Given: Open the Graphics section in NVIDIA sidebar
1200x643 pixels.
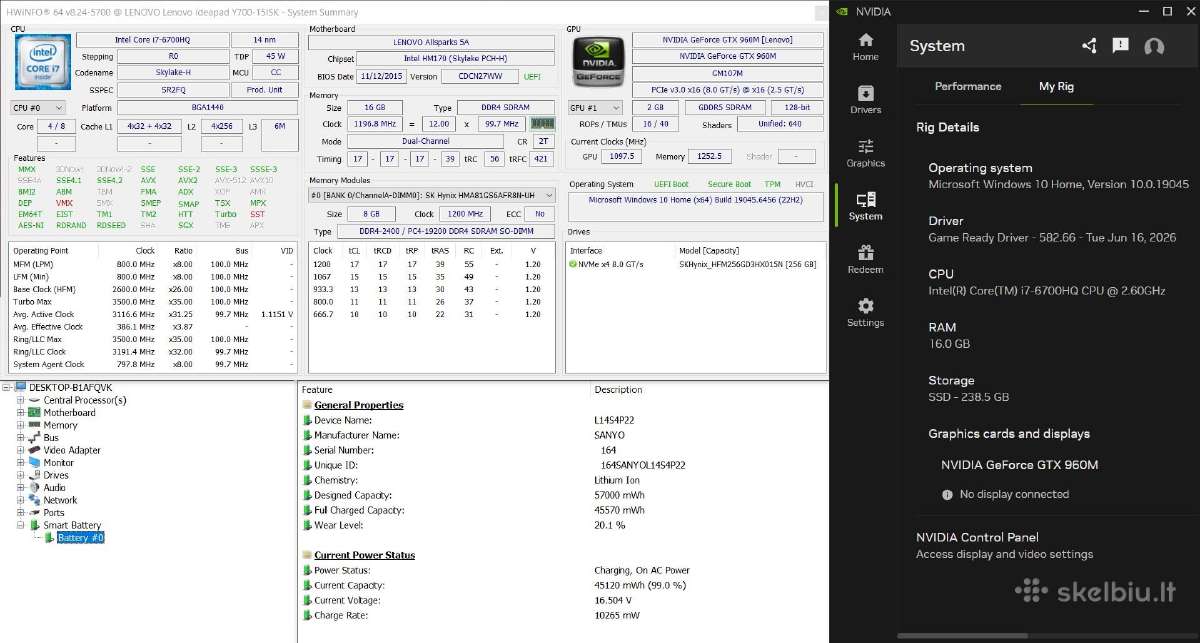Looking at the screenshot, I should [865, 153].
